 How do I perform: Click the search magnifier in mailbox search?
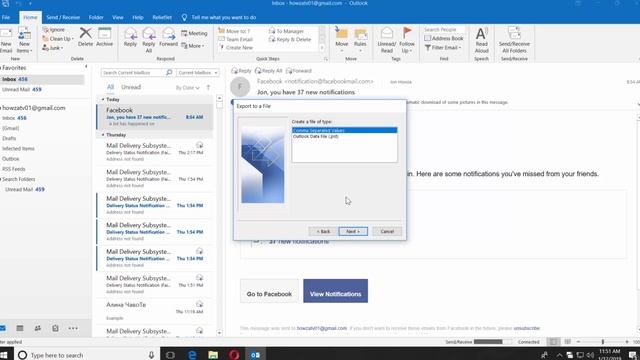click(169, 72)
